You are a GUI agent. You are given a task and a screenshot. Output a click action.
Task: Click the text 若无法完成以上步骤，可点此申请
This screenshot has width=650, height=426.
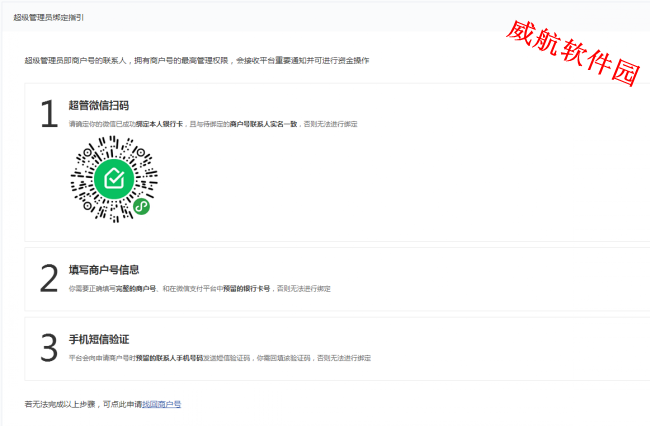click(83, 404)
